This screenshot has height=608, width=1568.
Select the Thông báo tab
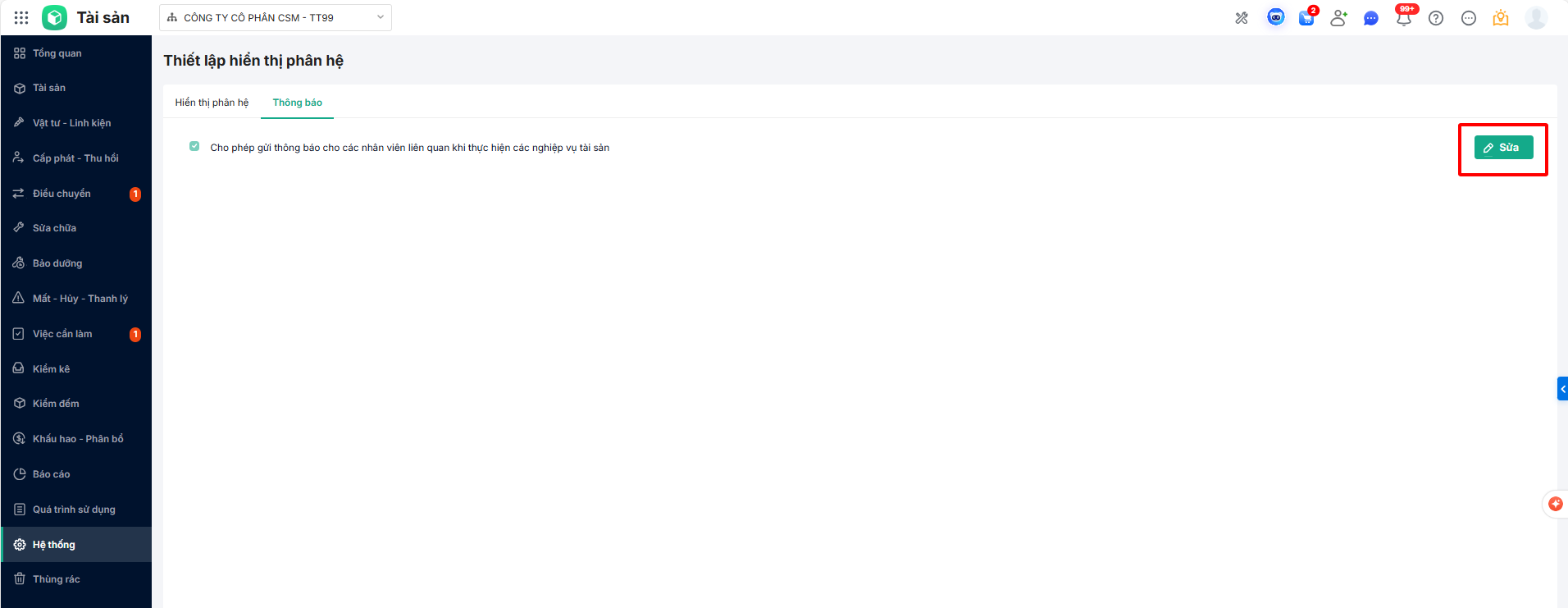[298, 103]
